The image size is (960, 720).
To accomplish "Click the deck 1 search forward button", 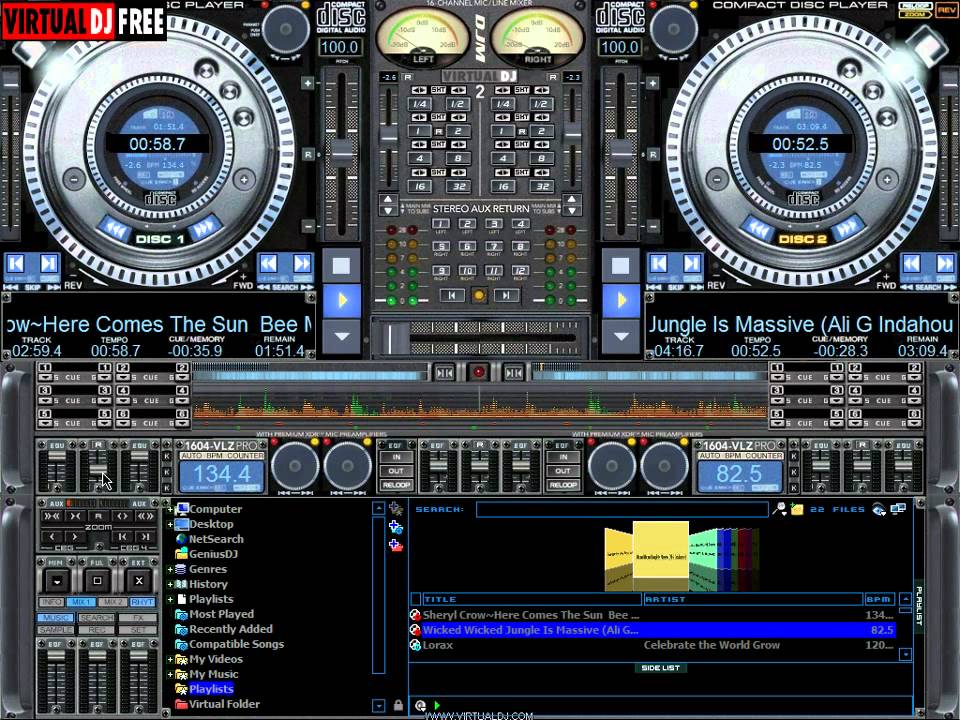I will click(302, 264).
